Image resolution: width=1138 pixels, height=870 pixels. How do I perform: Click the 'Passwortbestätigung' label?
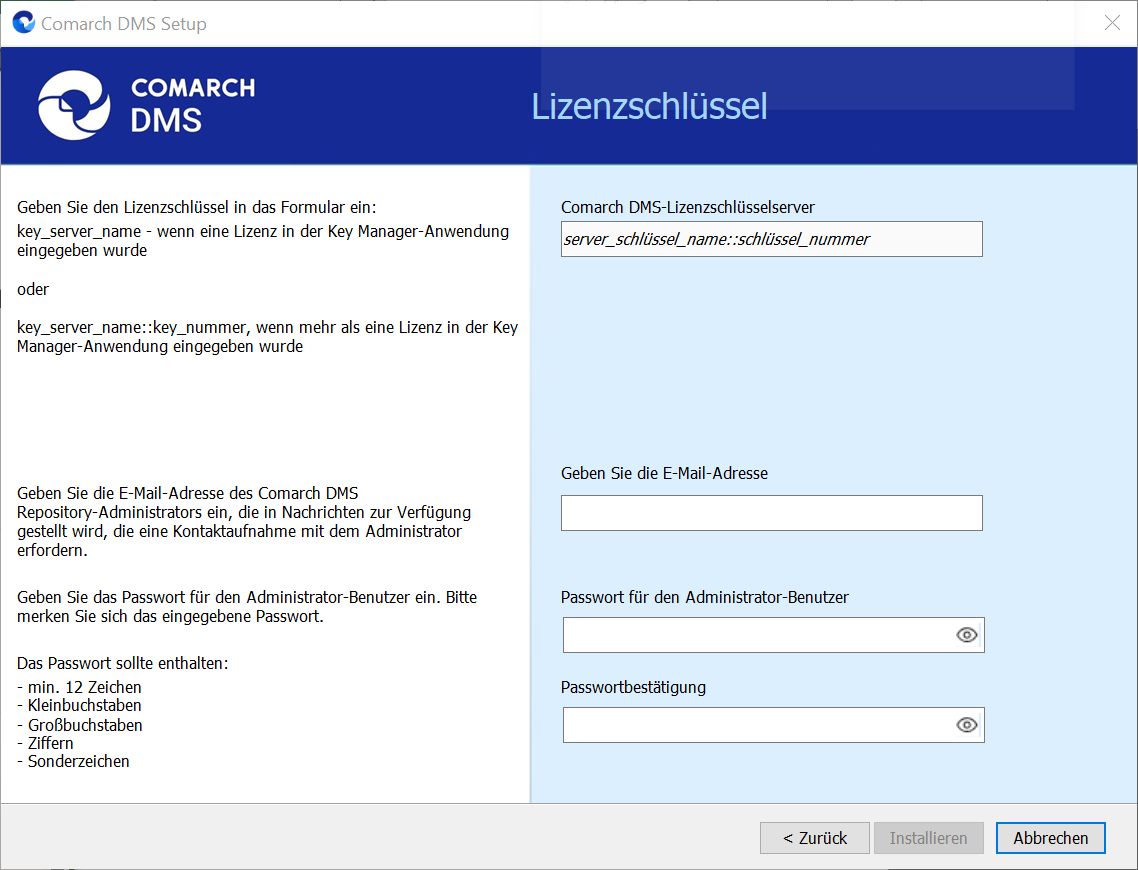tap(634, 687)
